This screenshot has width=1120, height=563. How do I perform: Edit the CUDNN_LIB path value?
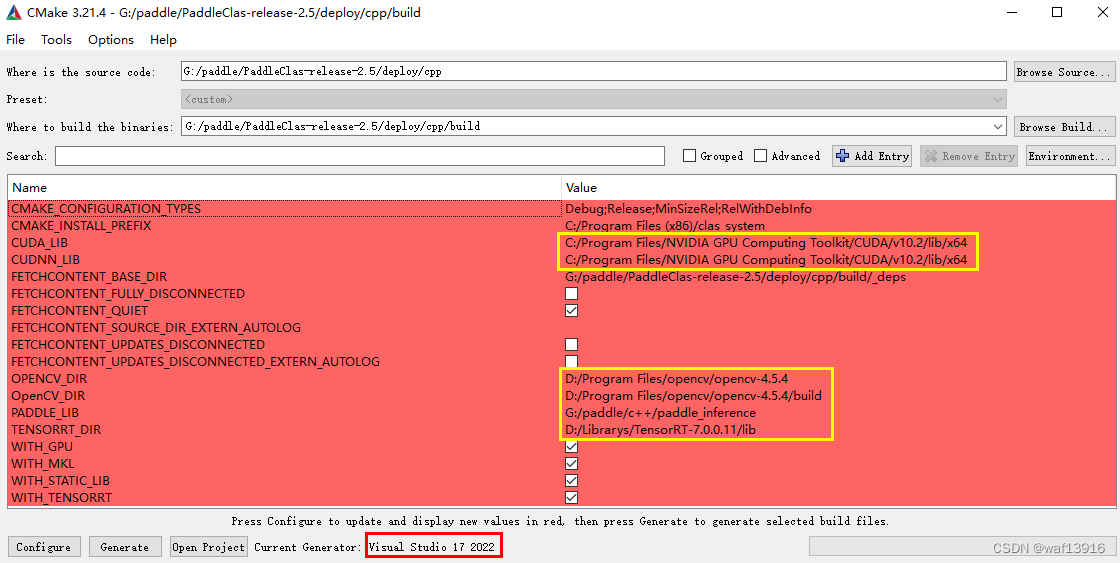pyautogui.click(x=766, y=260)
